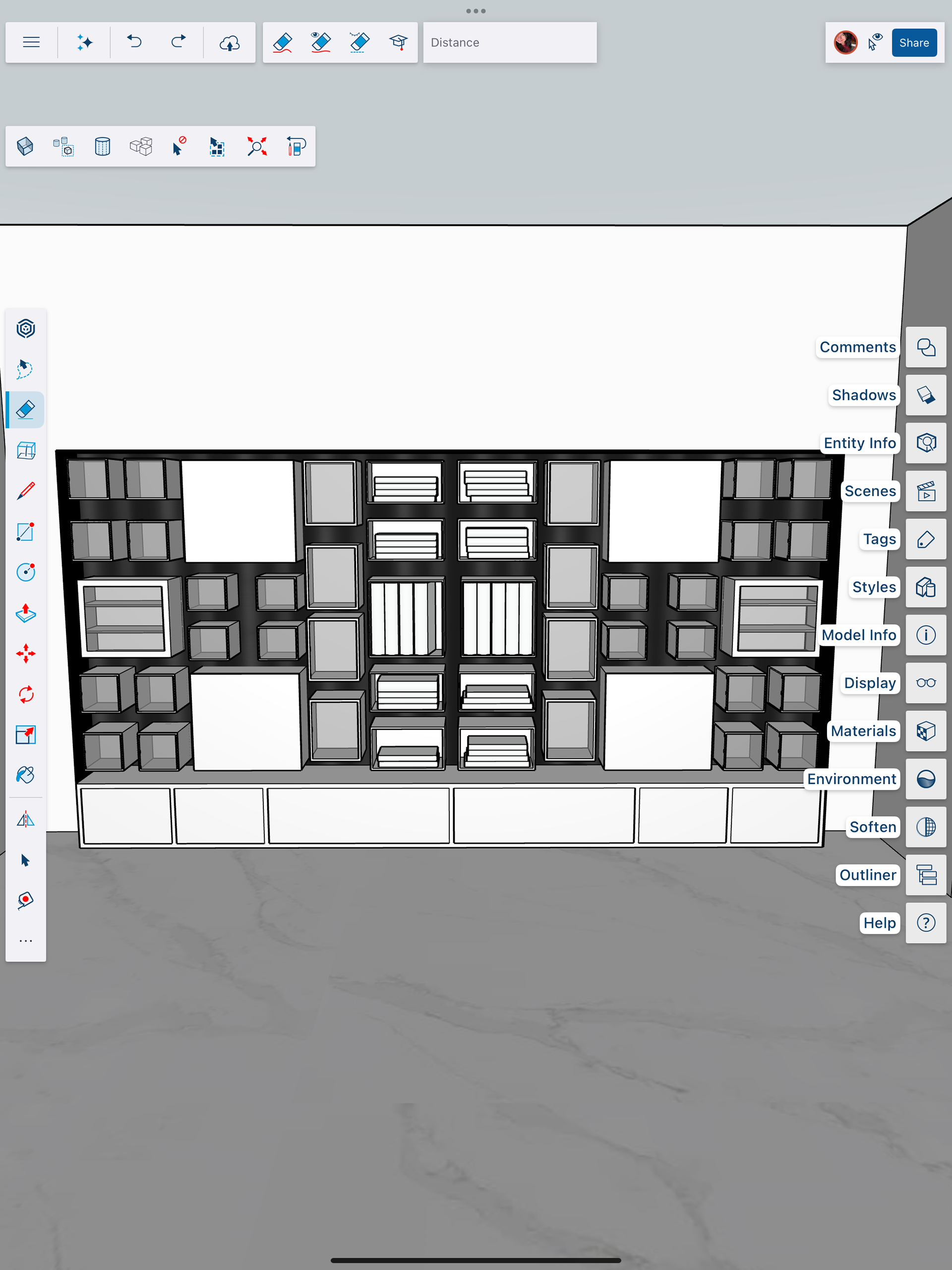This screenshot has width=952, height=1270.
Task: Select the Rotate tool
Action: pos(25,694)
